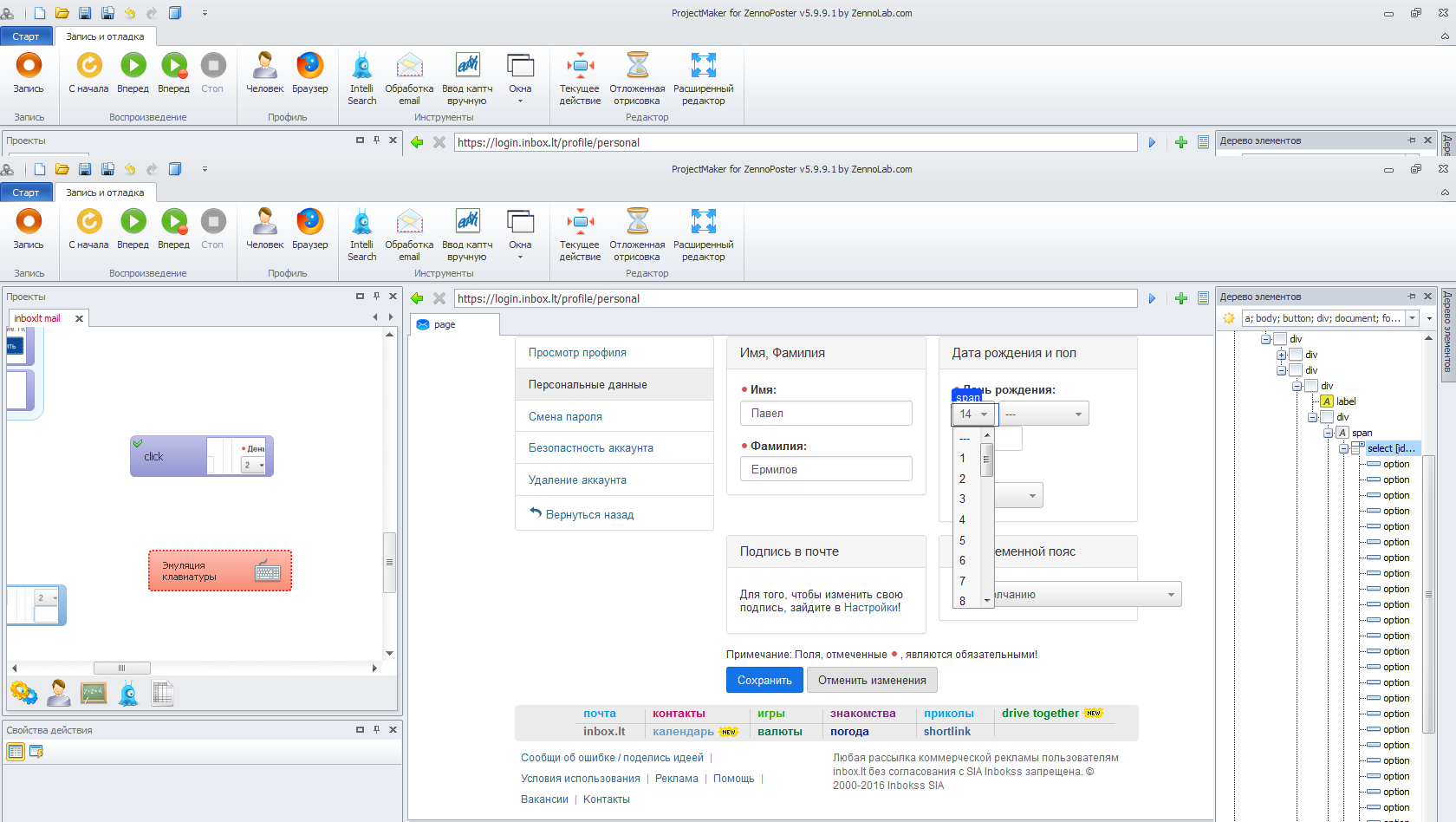Click the table grid icon below the project canvas

coord(163,693)
